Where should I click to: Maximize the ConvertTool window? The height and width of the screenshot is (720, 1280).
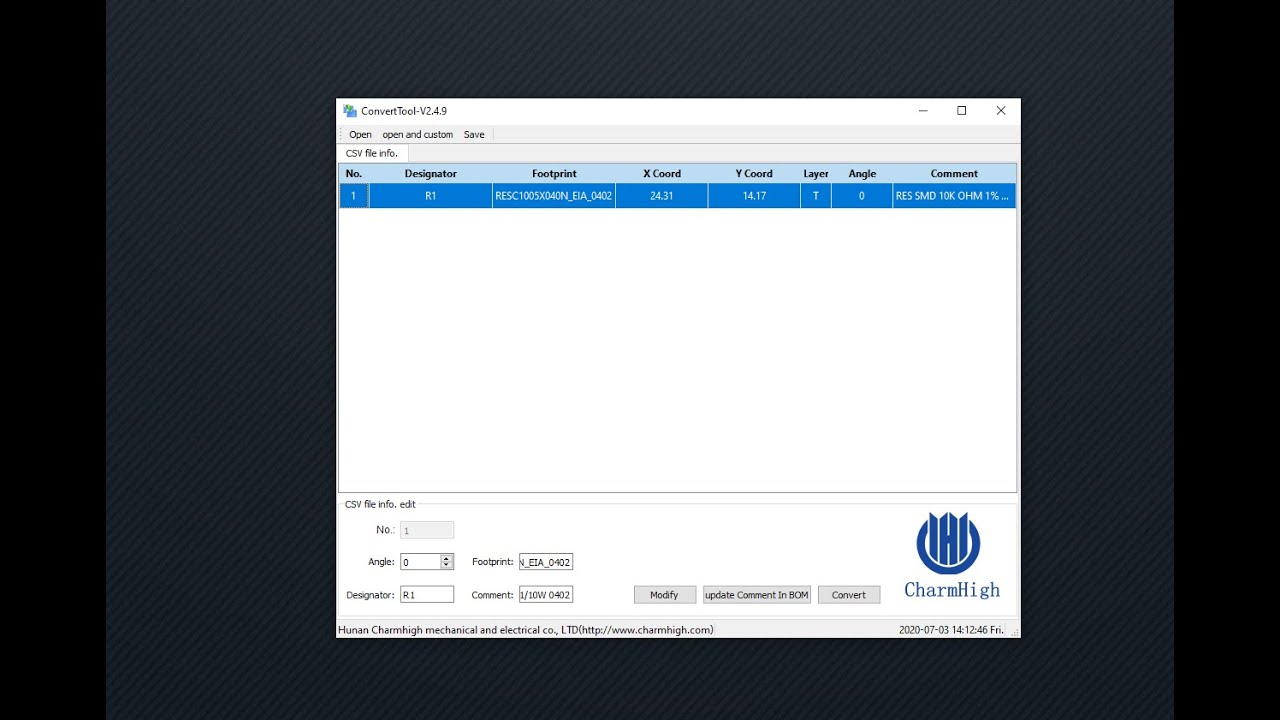coord(962,111)
